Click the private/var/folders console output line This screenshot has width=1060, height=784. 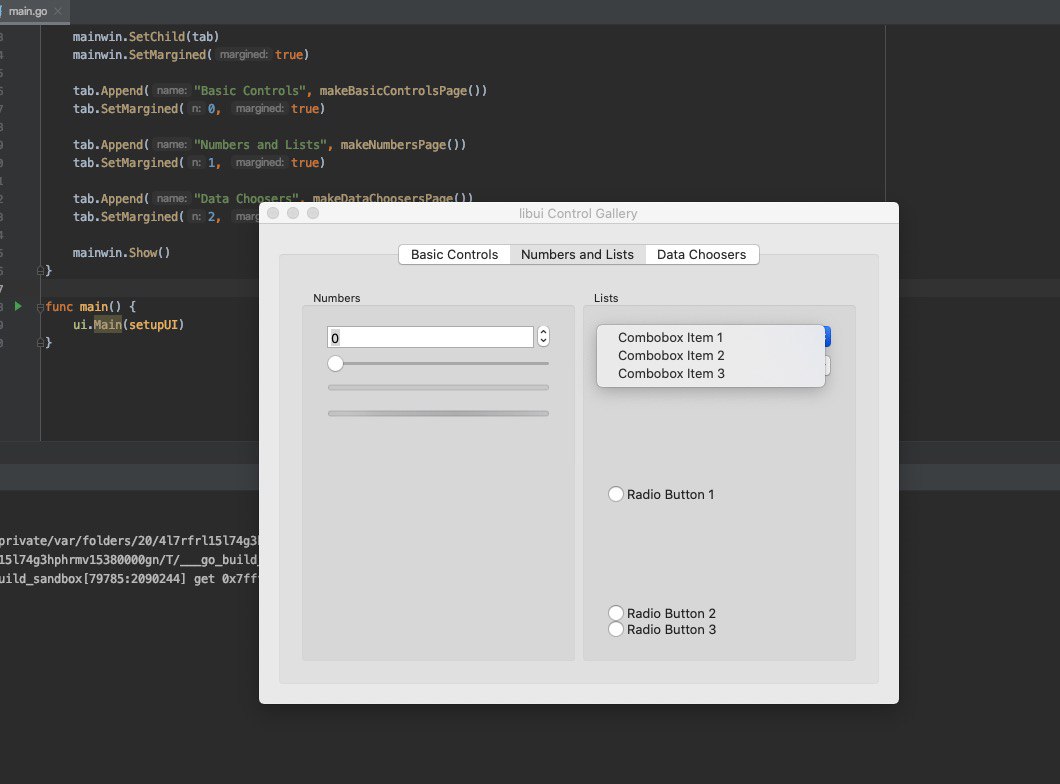[x=129, y=541]
